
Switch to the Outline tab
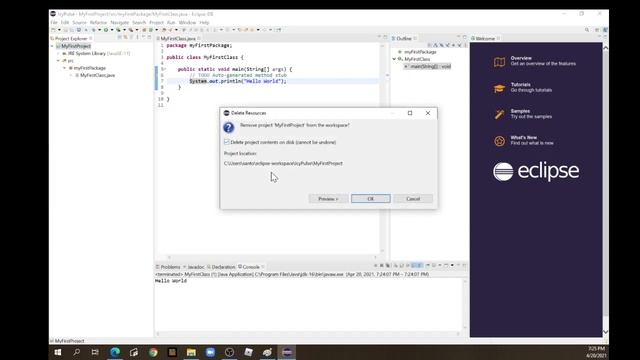coord(404,38)
